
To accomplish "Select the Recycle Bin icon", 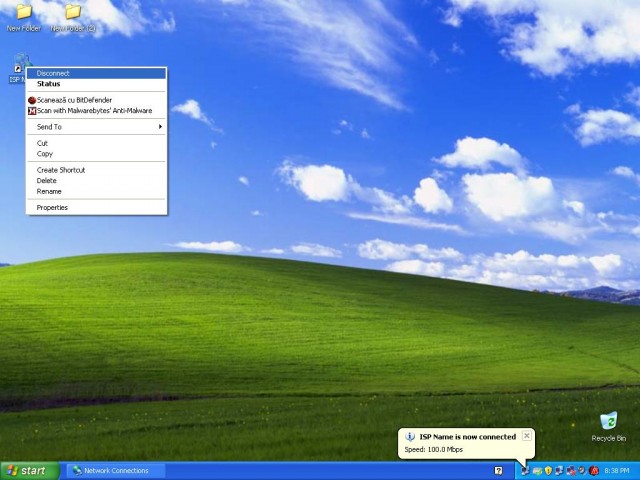I will (609, 427).
